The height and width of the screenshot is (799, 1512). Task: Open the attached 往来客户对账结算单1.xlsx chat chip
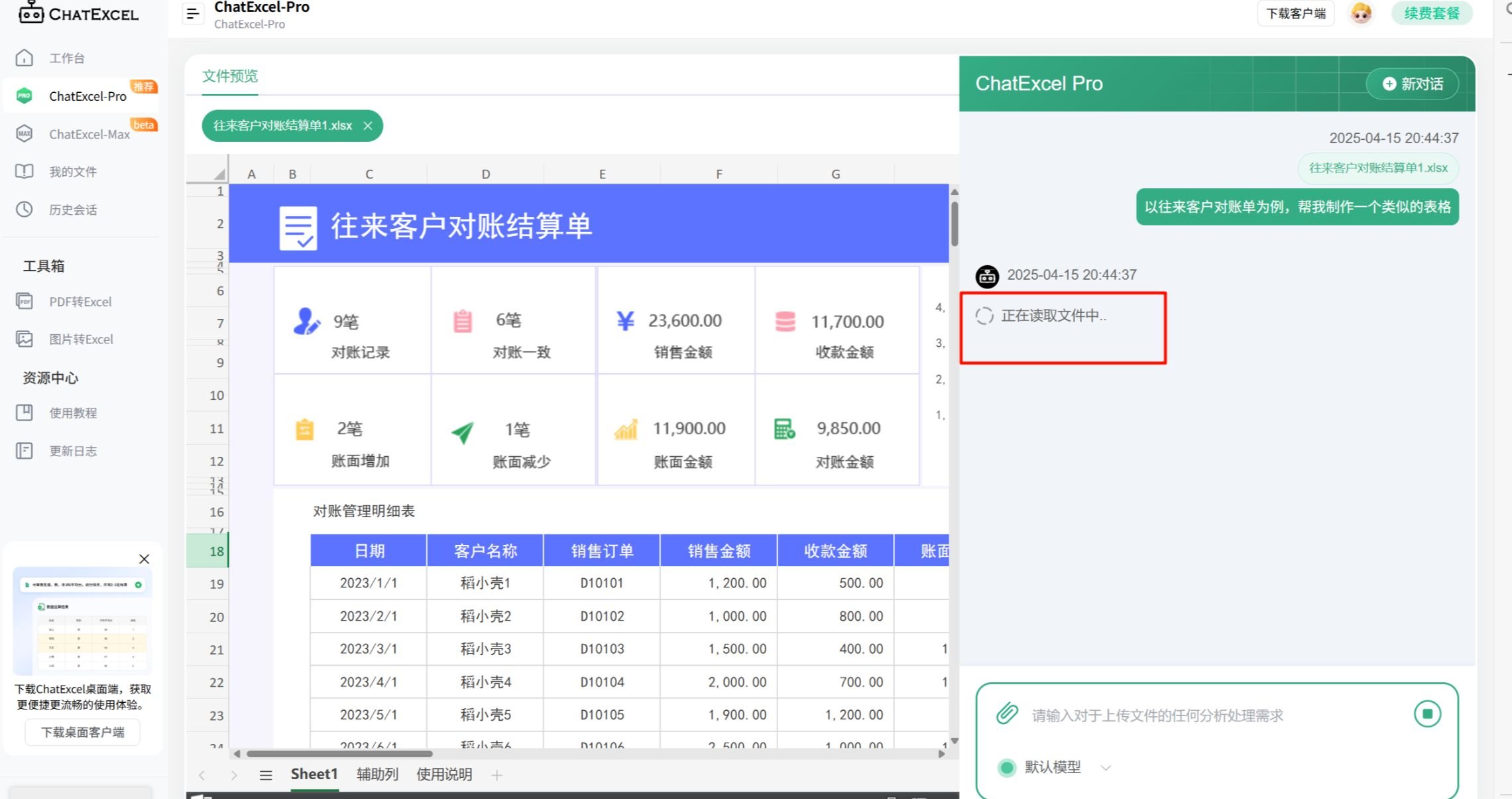point(1378,168)
